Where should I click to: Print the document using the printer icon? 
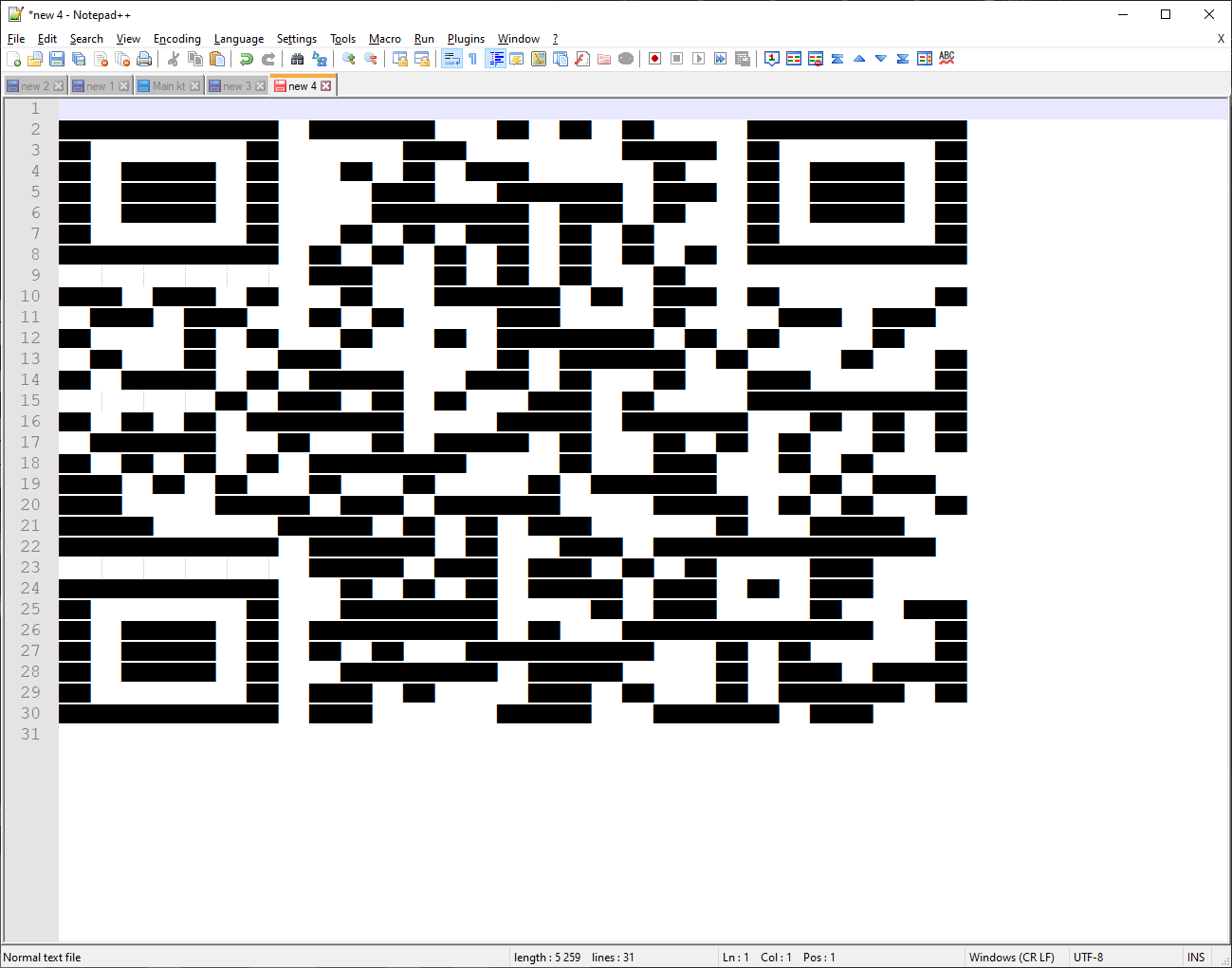pyautogui.click(x=144, y=59)
